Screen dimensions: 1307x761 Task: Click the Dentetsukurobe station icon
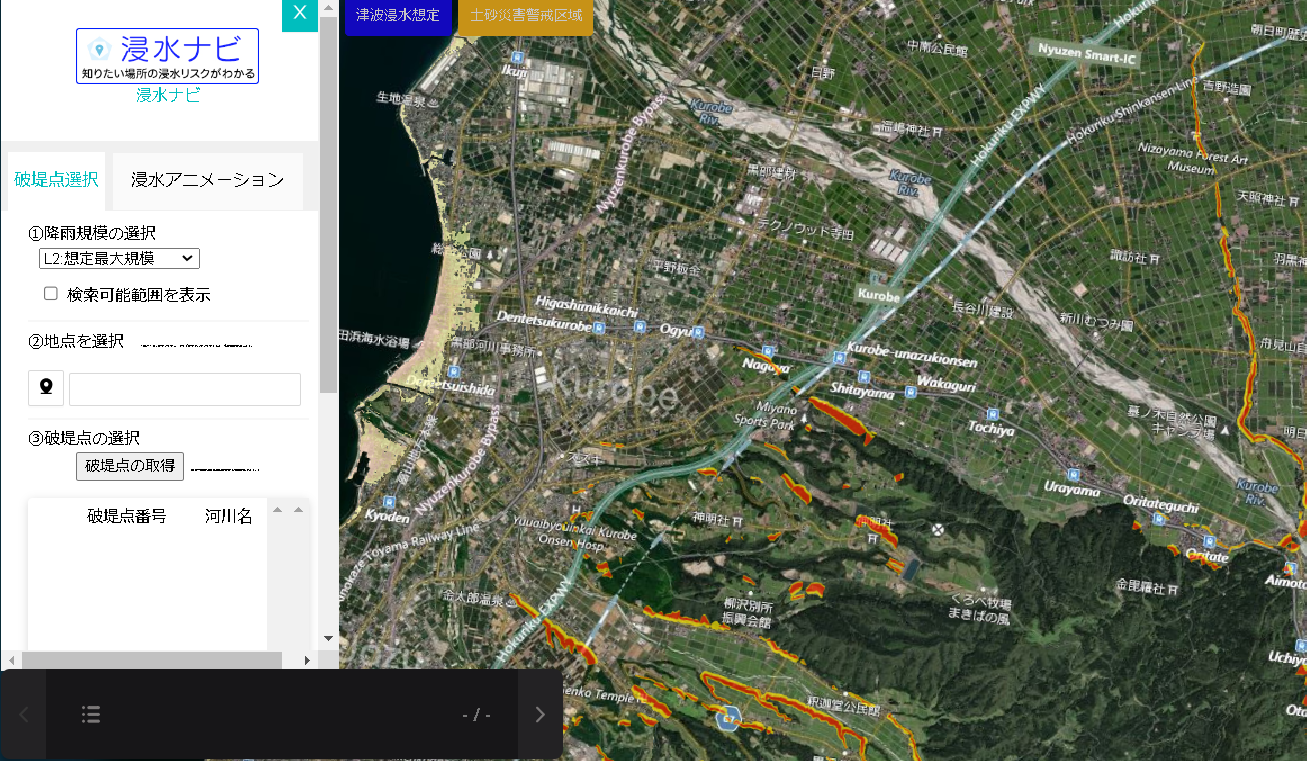point(599,327)
